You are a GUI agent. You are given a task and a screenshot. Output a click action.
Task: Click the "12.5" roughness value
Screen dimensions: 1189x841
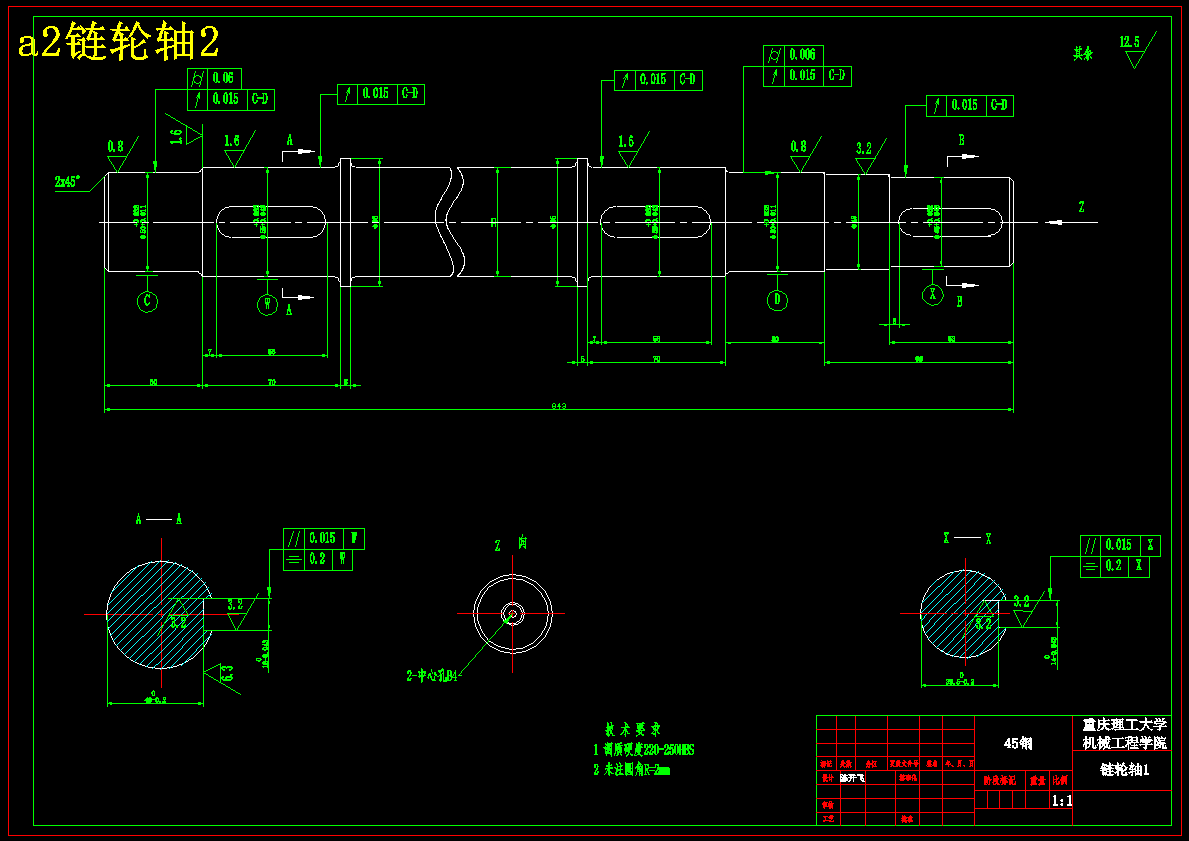(1130, 42)
